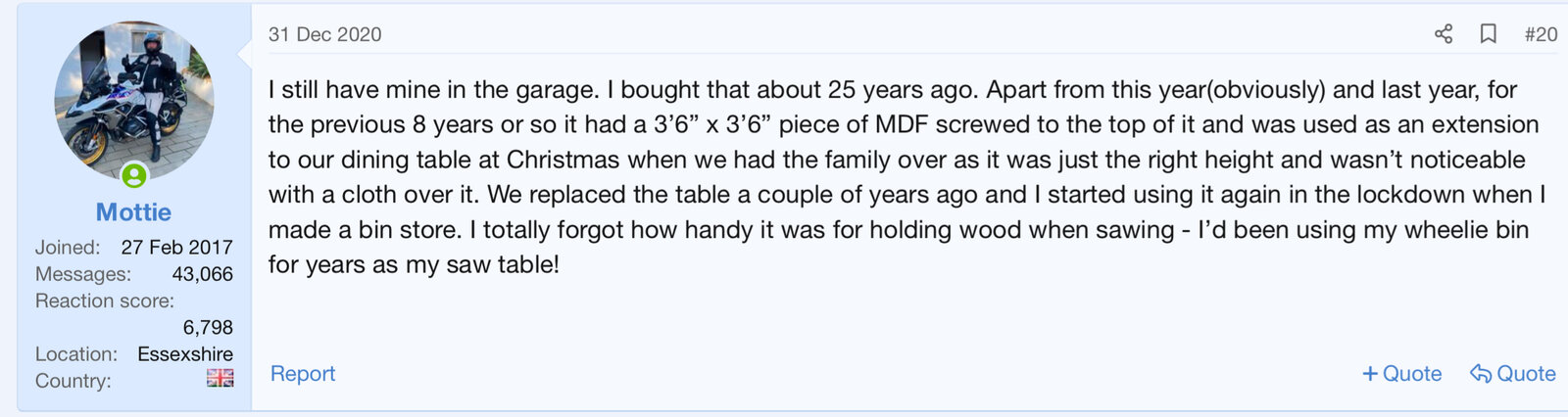
Task: Click the green online status badge
Action: (134, 175)
